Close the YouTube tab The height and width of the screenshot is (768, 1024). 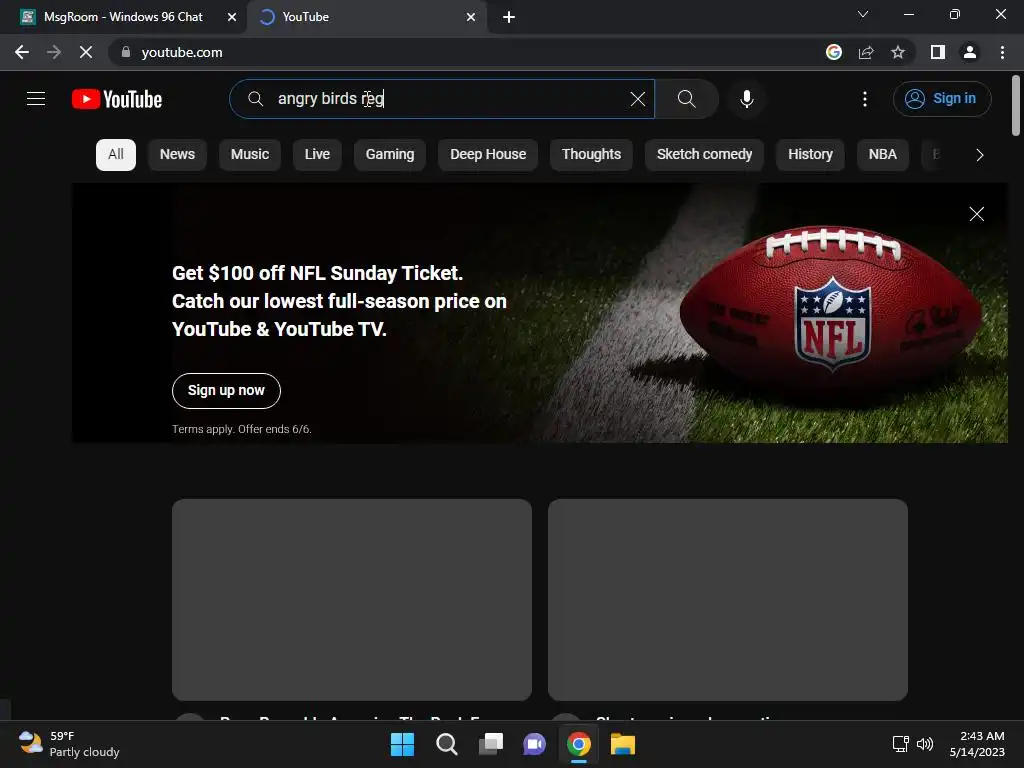(471, 17)
